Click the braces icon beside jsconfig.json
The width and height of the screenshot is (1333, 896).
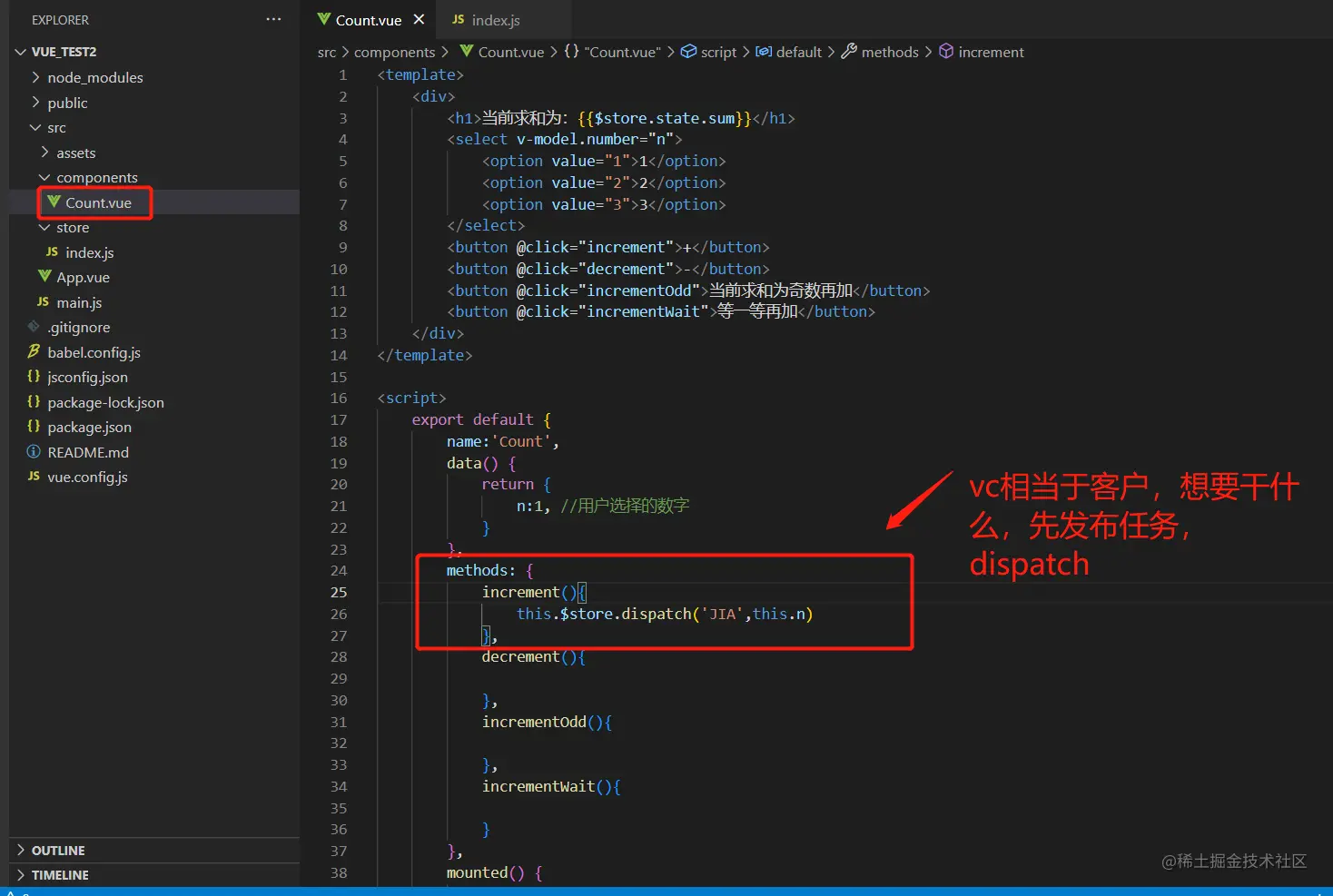click(34, 376)
